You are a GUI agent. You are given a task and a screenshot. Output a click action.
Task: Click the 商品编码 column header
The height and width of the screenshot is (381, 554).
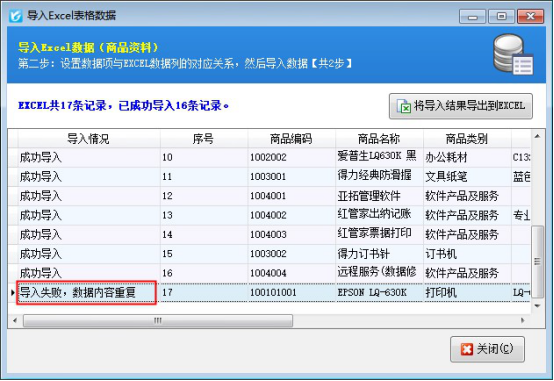click(x=291, y=139)
